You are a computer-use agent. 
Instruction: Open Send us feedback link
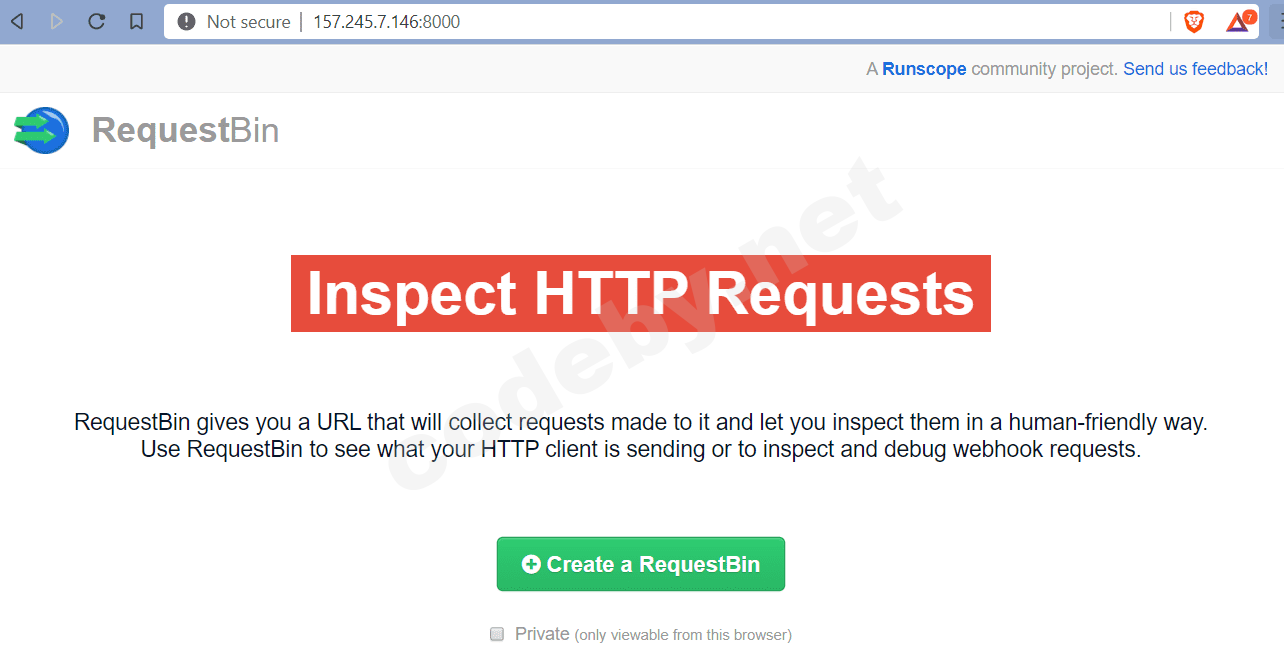pyautogui.click(x=1195, y=68)
